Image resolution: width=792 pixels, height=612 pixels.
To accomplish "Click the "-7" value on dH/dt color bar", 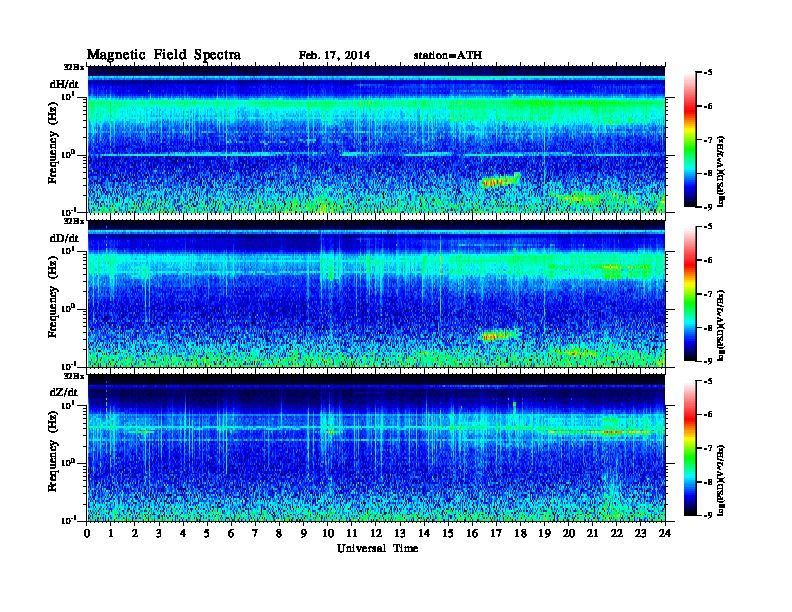I will coord(707,140).
